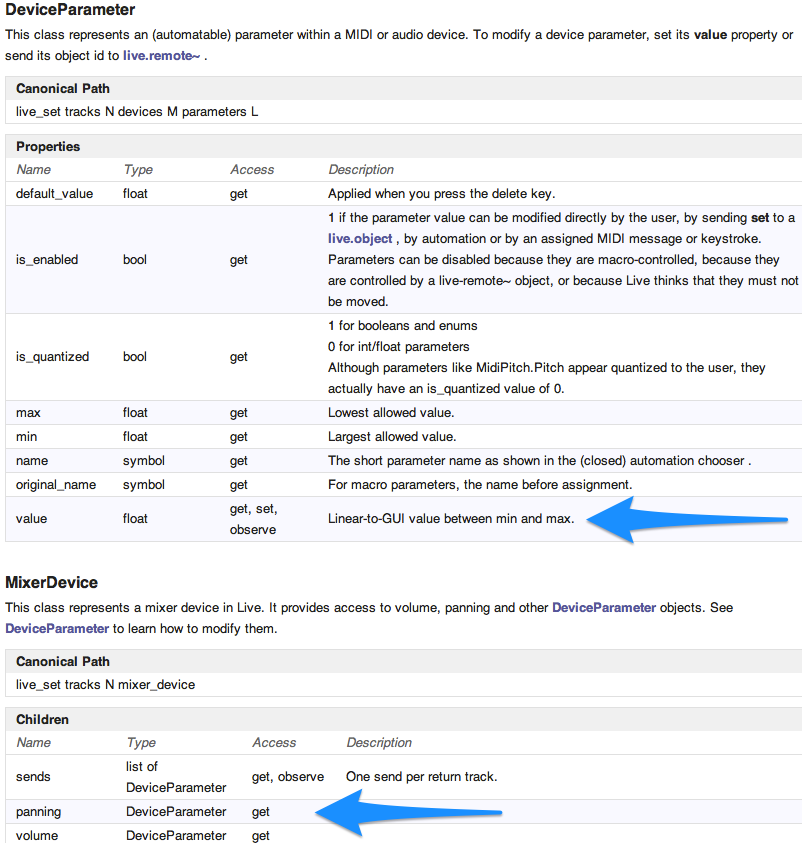
Task: Select the volume child row name
Action: click(x=37, y=835)
